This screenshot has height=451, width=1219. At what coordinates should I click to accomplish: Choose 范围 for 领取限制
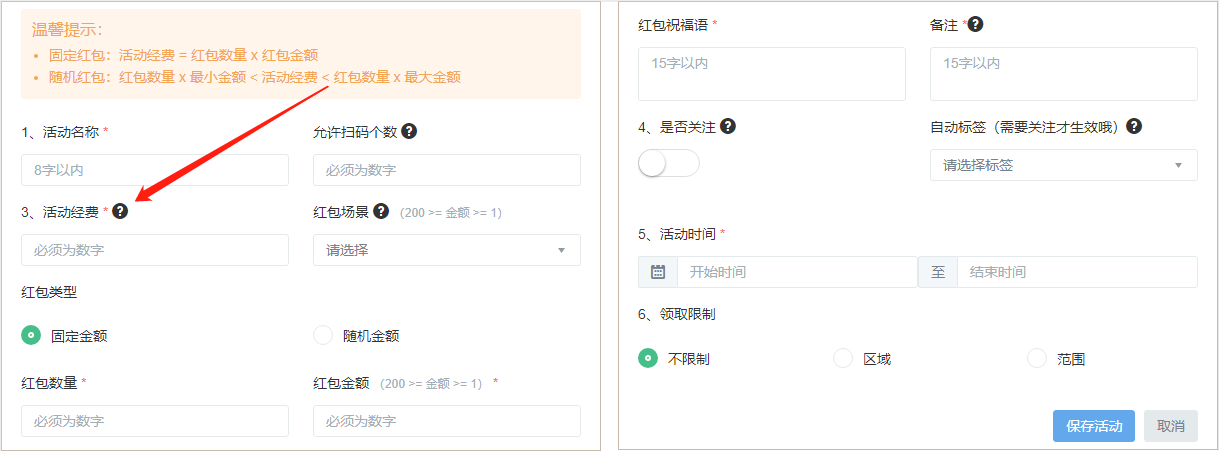tap(1037, 358)
